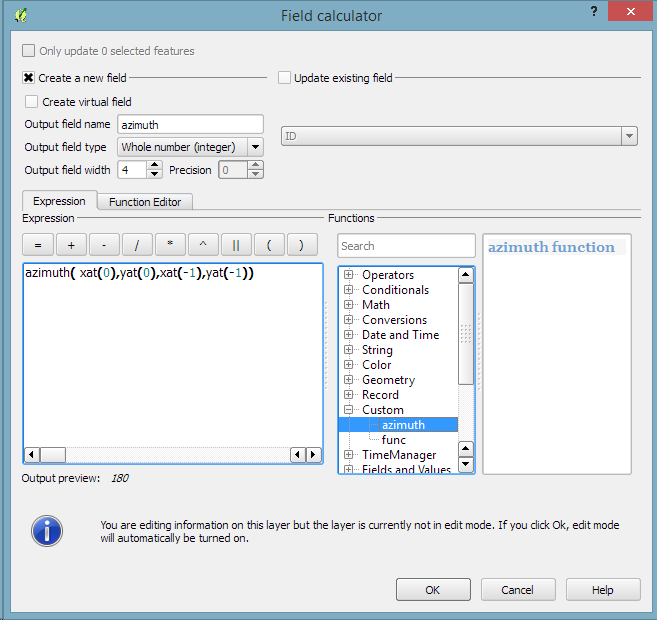The width and height of the screenshot is (657, 620).
Task: Collapse the Custom function group
Action: [349, 410]
